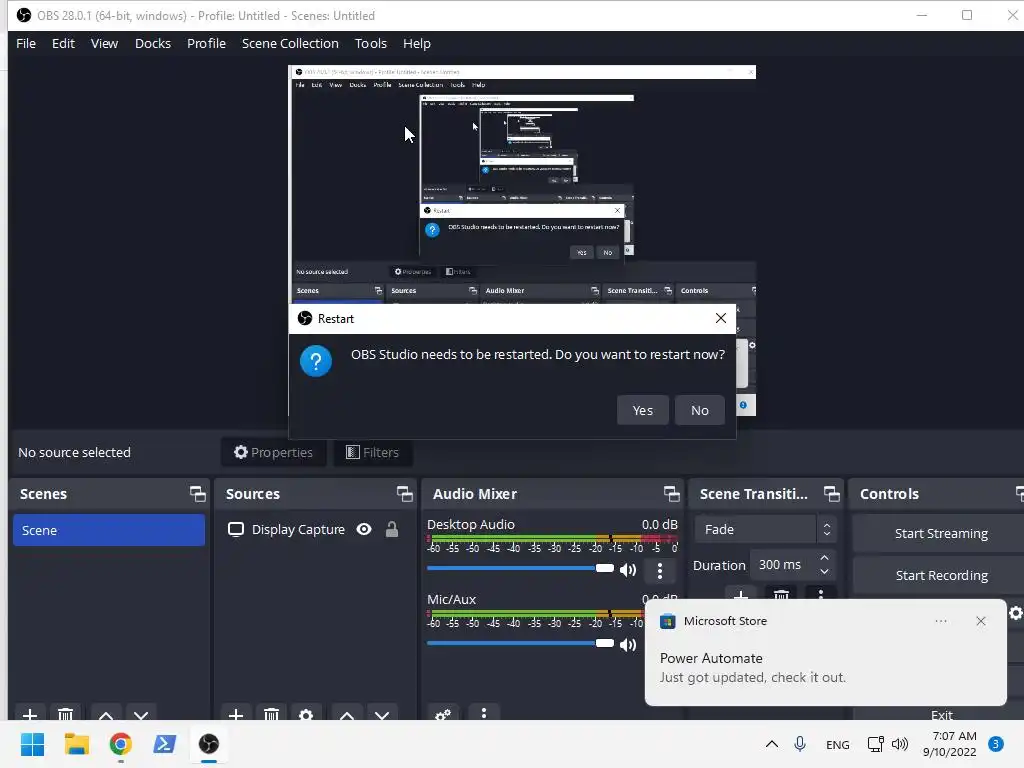Open Audio Mixer advanced properties gears

tap(443, 714)
